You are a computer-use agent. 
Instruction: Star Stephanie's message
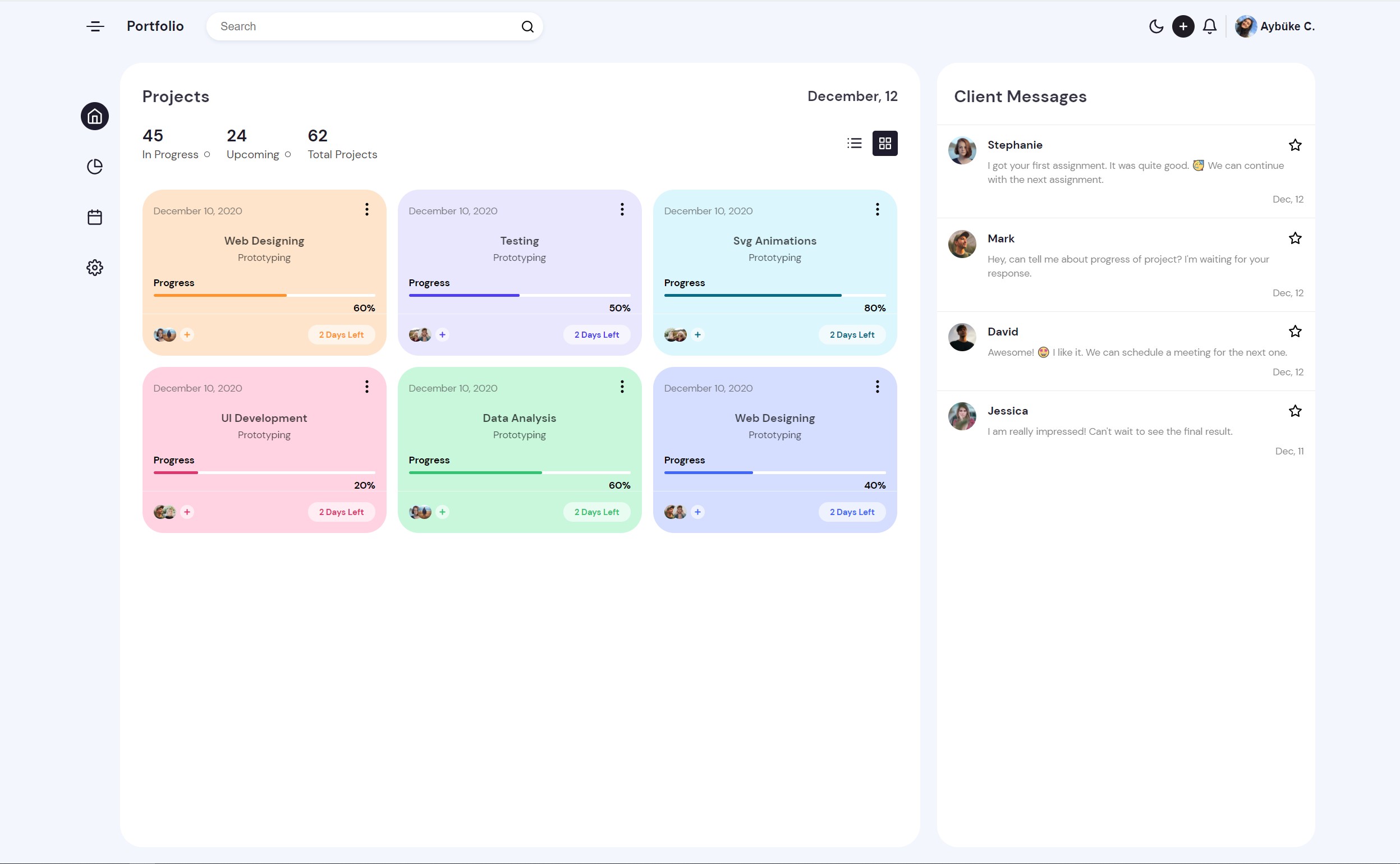coord(1295,145)
